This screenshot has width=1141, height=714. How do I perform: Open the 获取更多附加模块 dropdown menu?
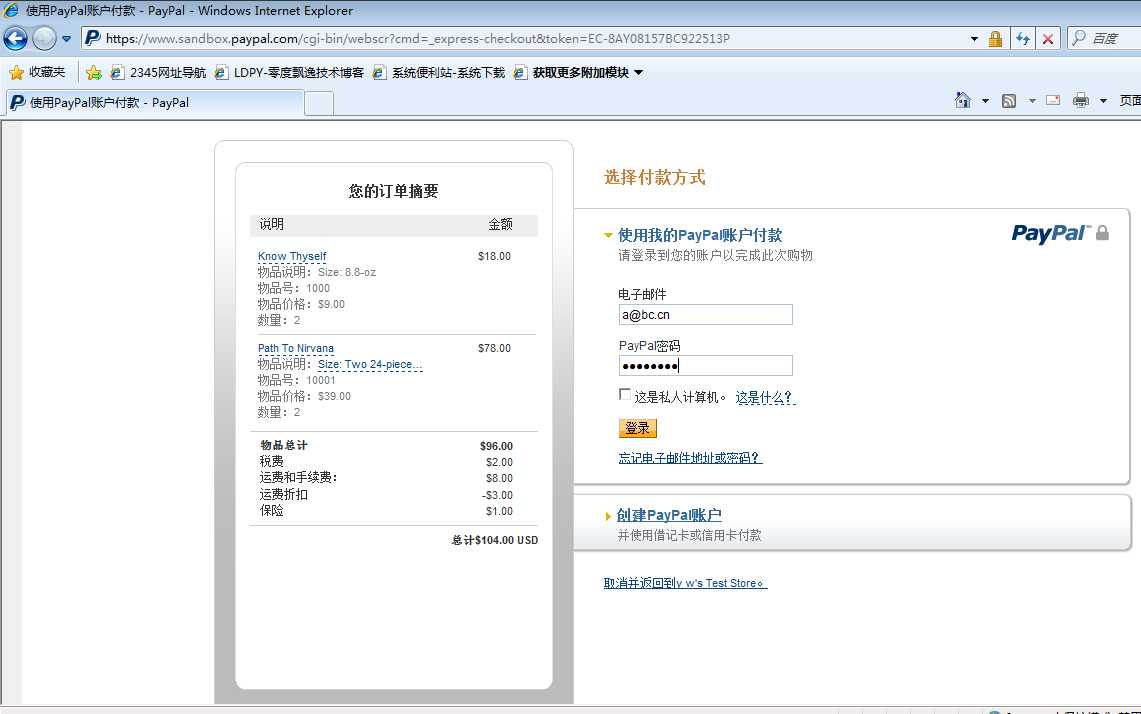pos(636,72)
